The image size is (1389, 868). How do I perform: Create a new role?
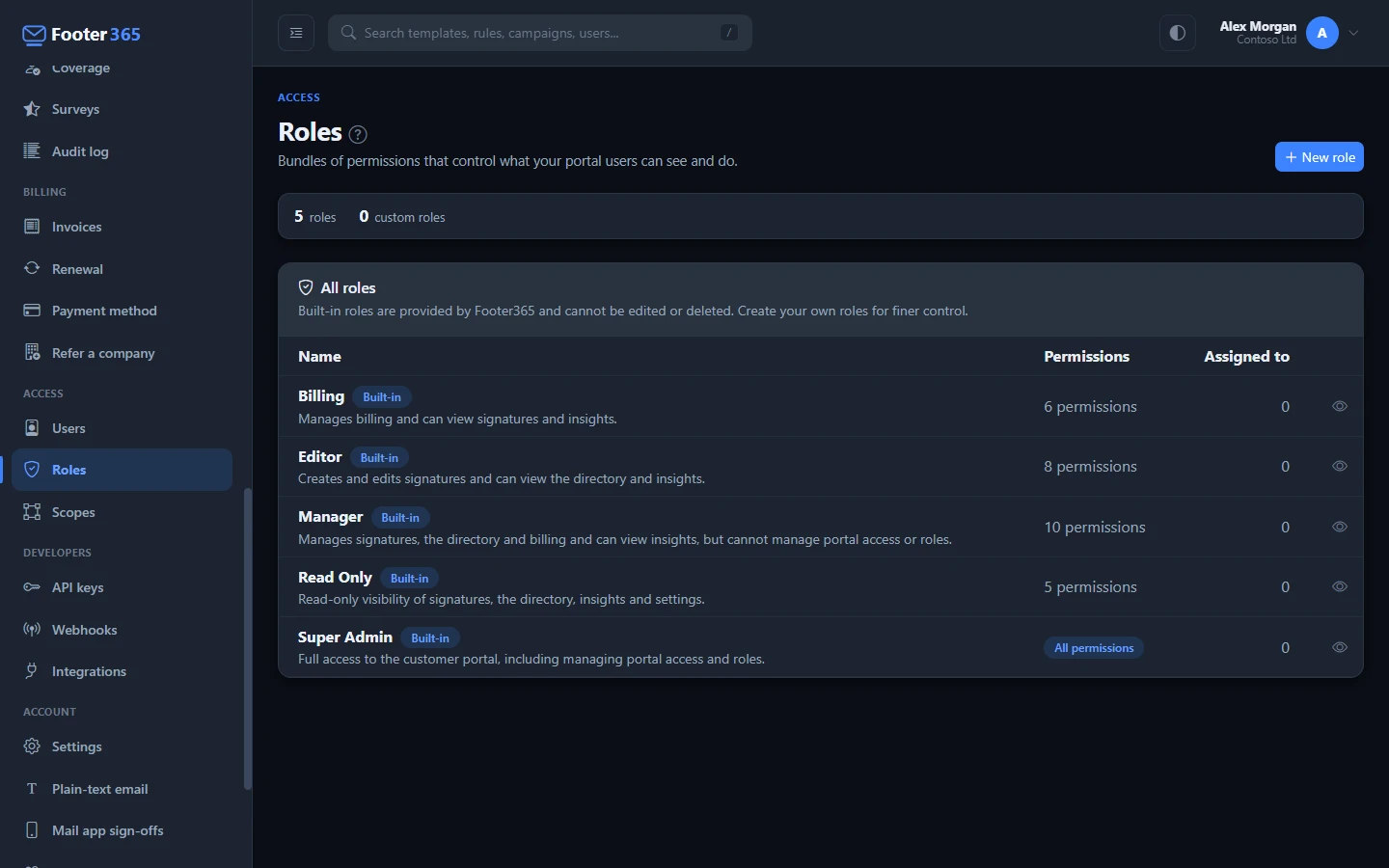pos(1319,157)
